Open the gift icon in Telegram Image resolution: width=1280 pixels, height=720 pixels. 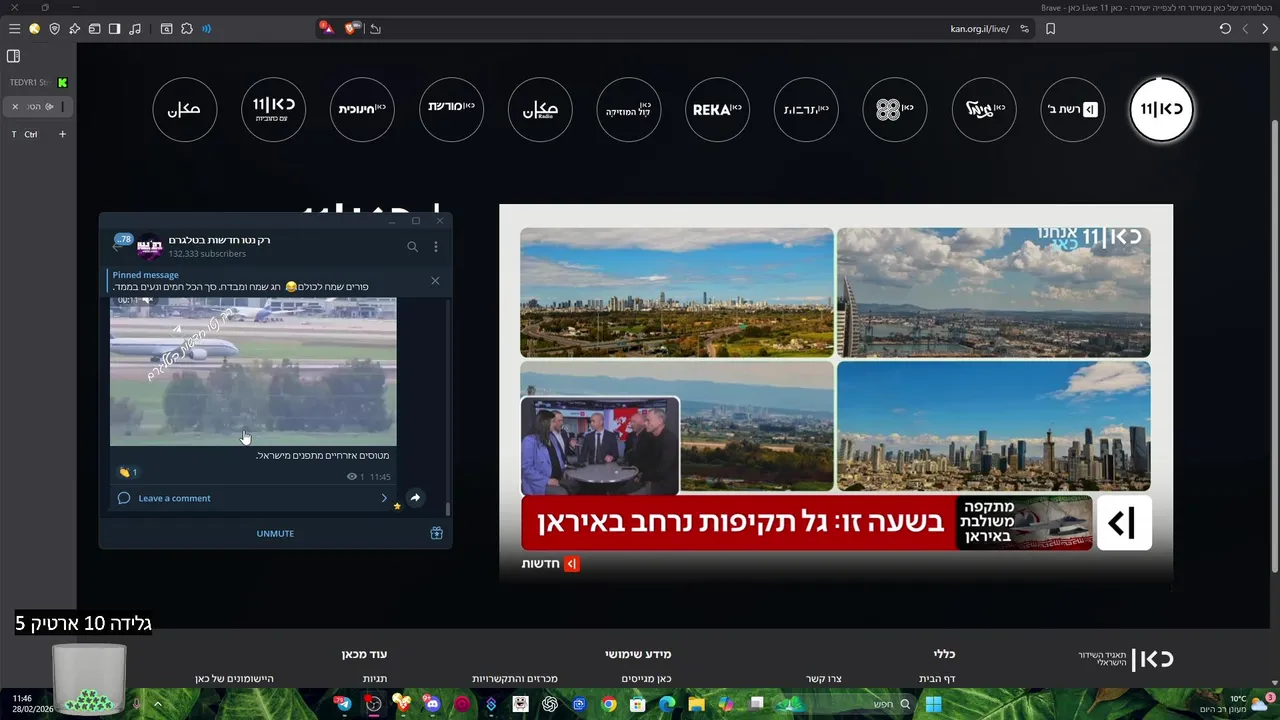pyautogui.click(x=437, y=534)
